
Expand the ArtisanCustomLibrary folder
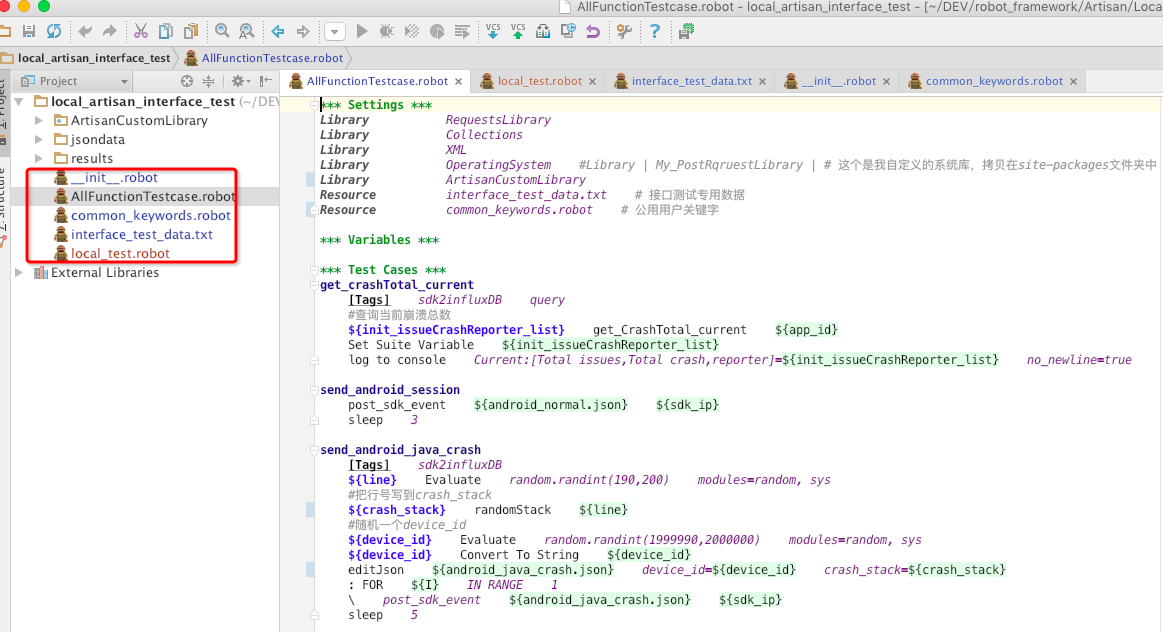[x=39, y=120]
